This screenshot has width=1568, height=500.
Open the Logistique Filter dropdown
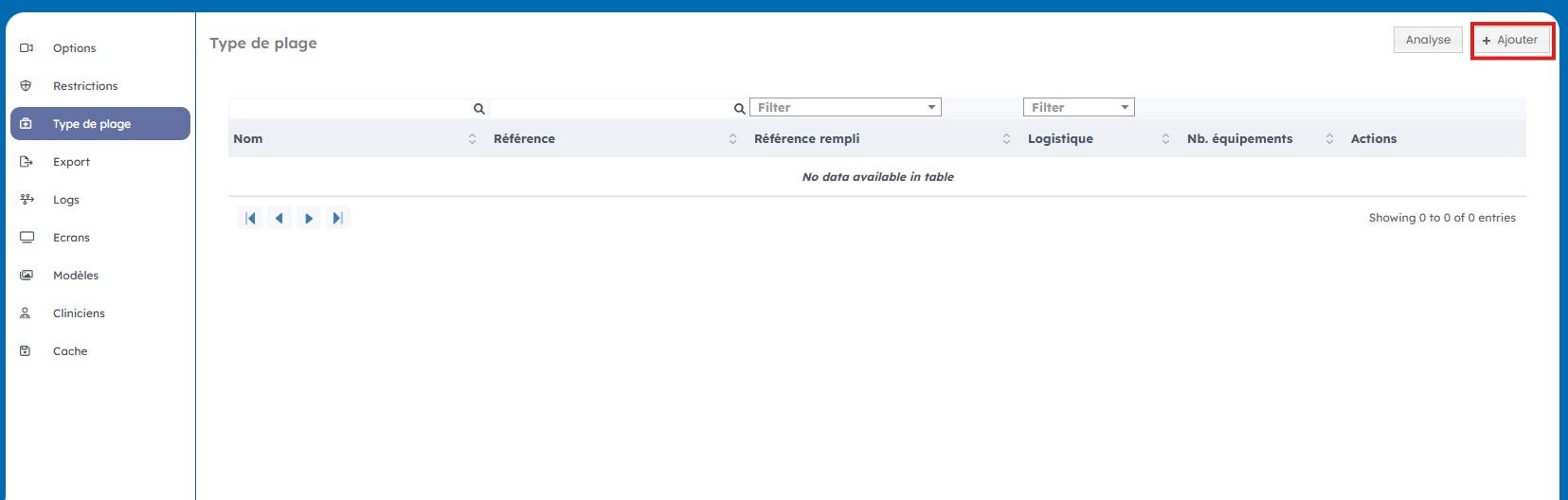1078,108
